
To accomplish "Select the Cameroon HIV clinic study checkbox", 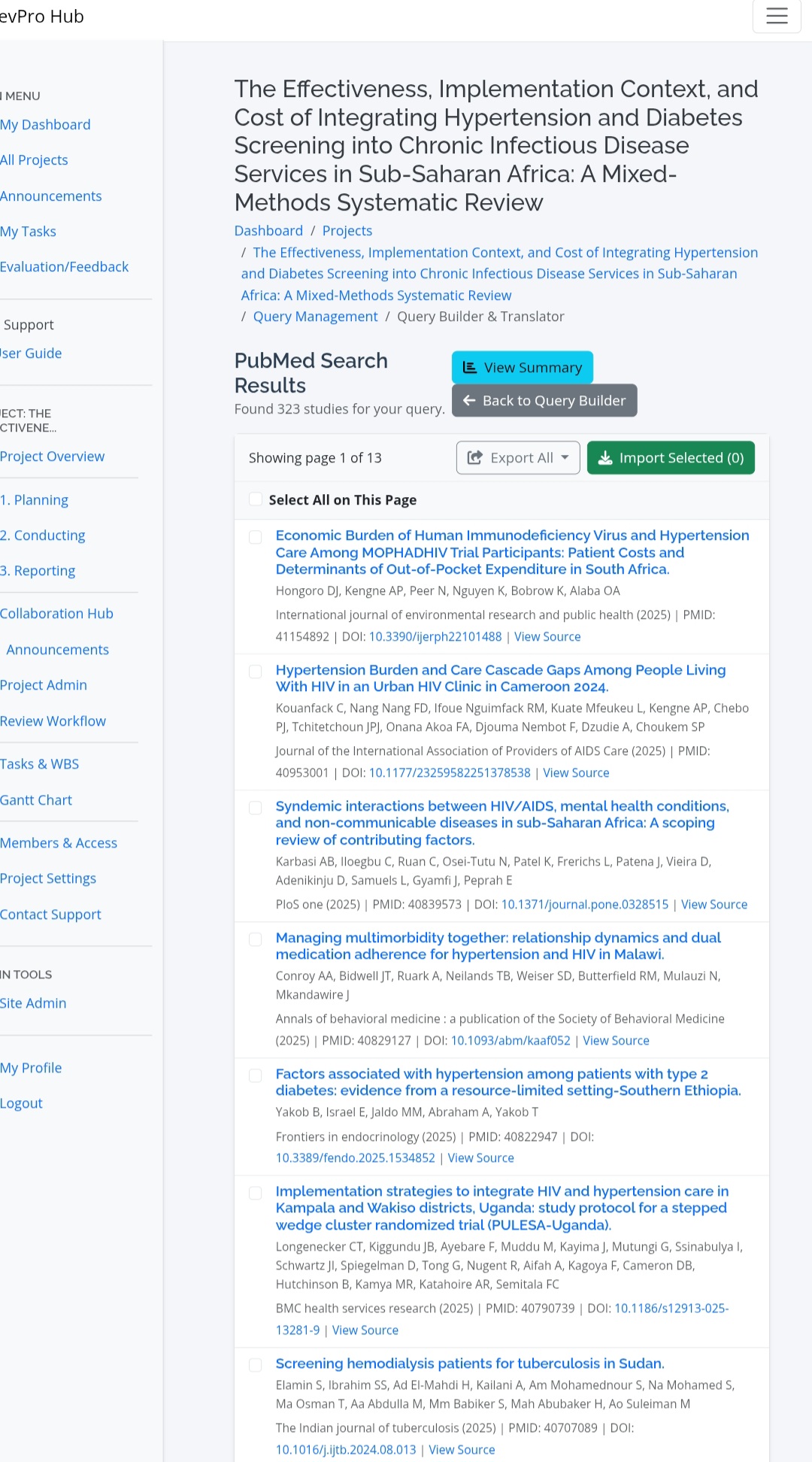I will click(x=256, y=672).
